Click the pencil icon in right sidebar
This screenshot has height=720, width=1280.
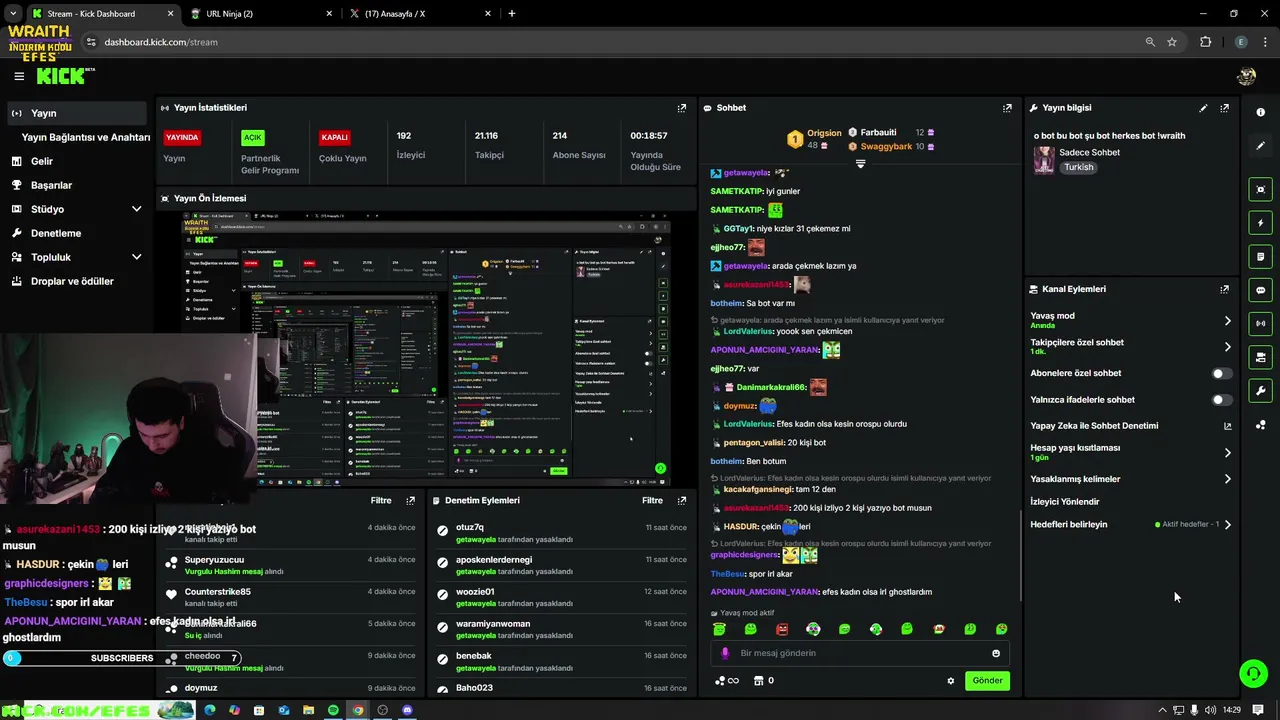point(1260,146)
